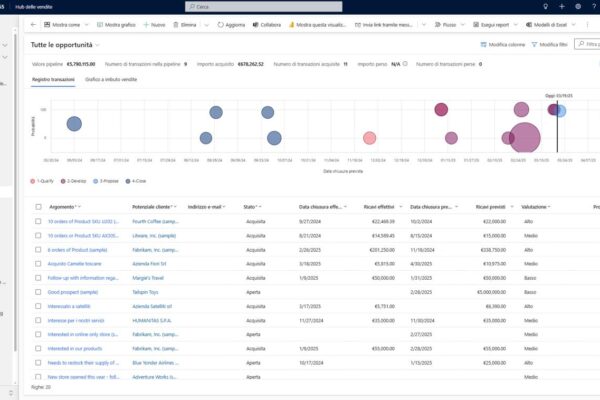Tick the select-all checkbox in the table header

(x=38, y=207)
